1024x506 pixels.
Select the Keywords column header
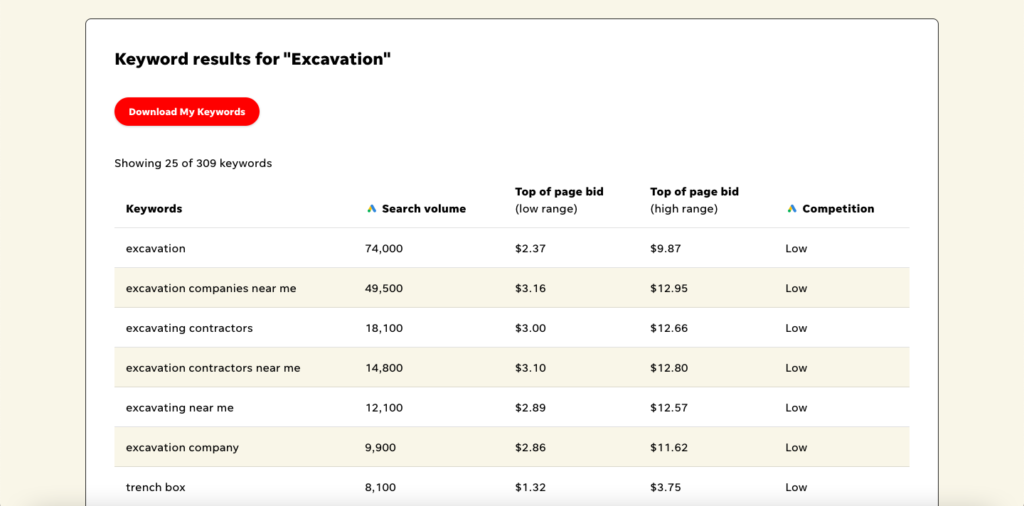pos(154,209)
